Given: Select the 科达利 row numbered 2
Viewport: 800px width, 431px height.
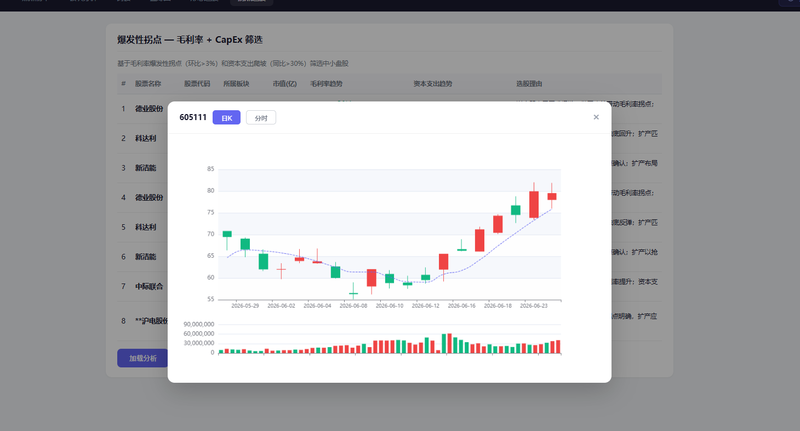Looking at the screenshot, I should click(x=143, y=138).
